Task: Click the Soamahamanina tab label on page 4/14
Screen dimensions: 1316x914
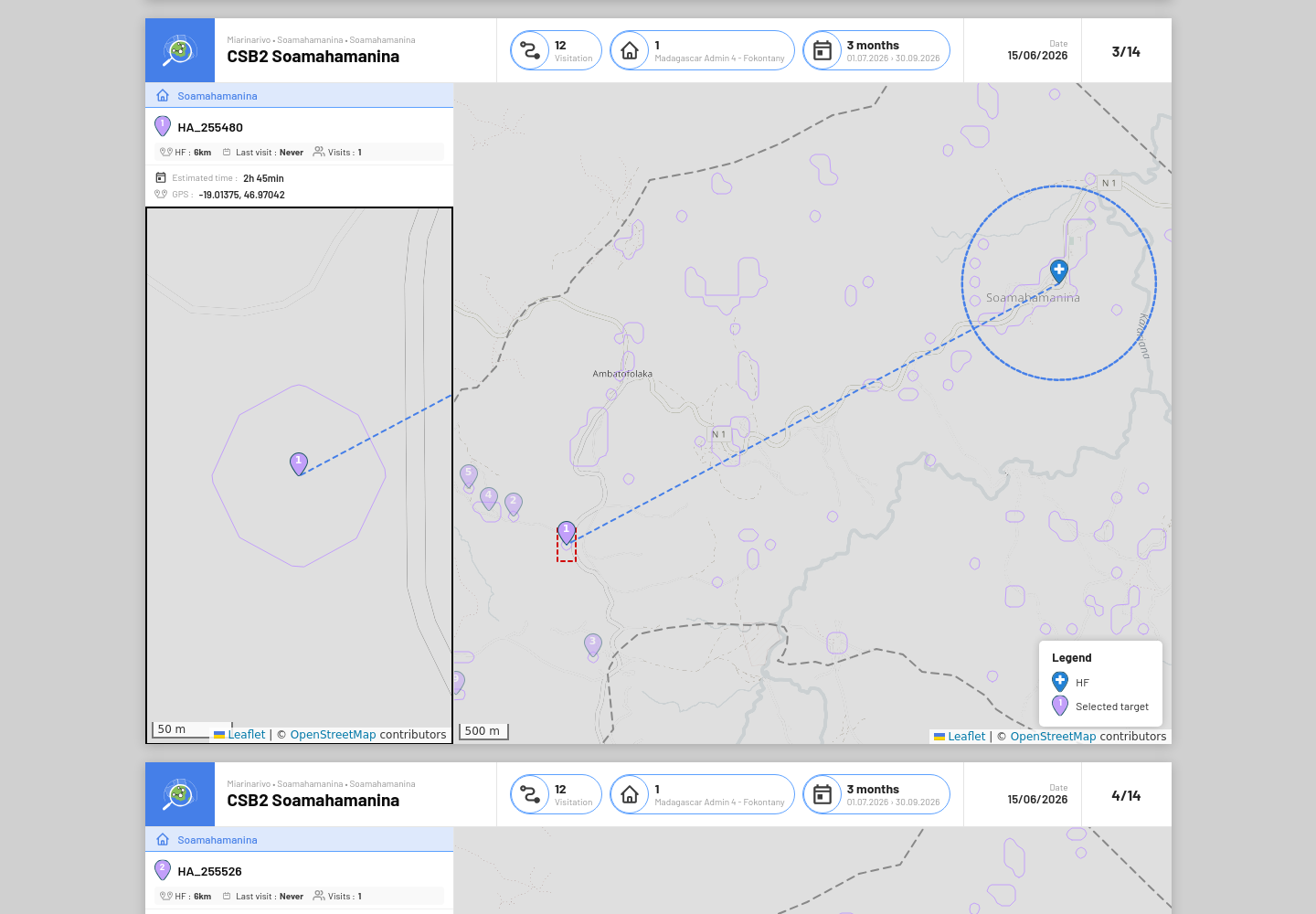Action: (x=218, y=840)
